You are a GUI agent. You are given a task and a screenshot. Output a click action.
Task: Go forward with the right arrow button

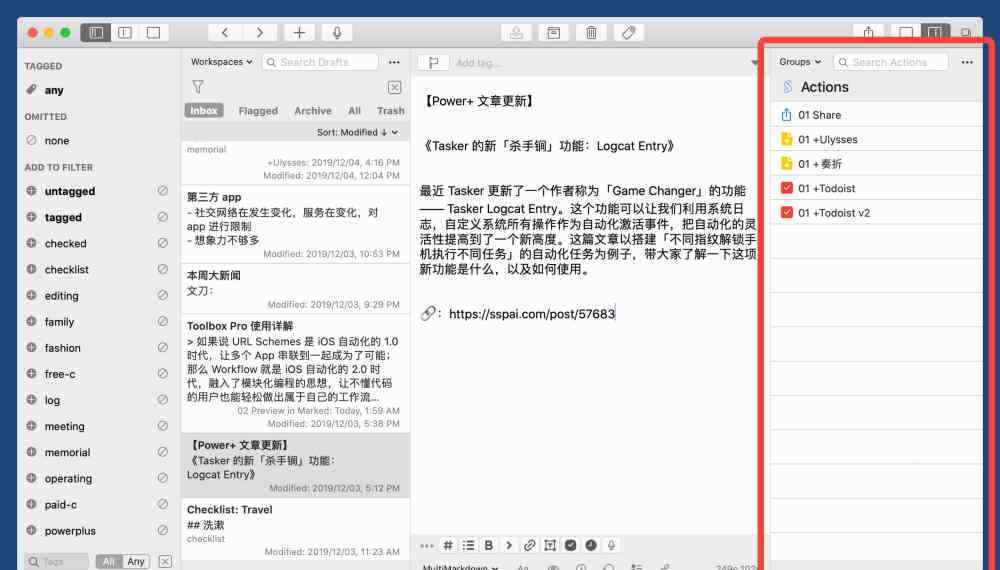click(260, 33)
